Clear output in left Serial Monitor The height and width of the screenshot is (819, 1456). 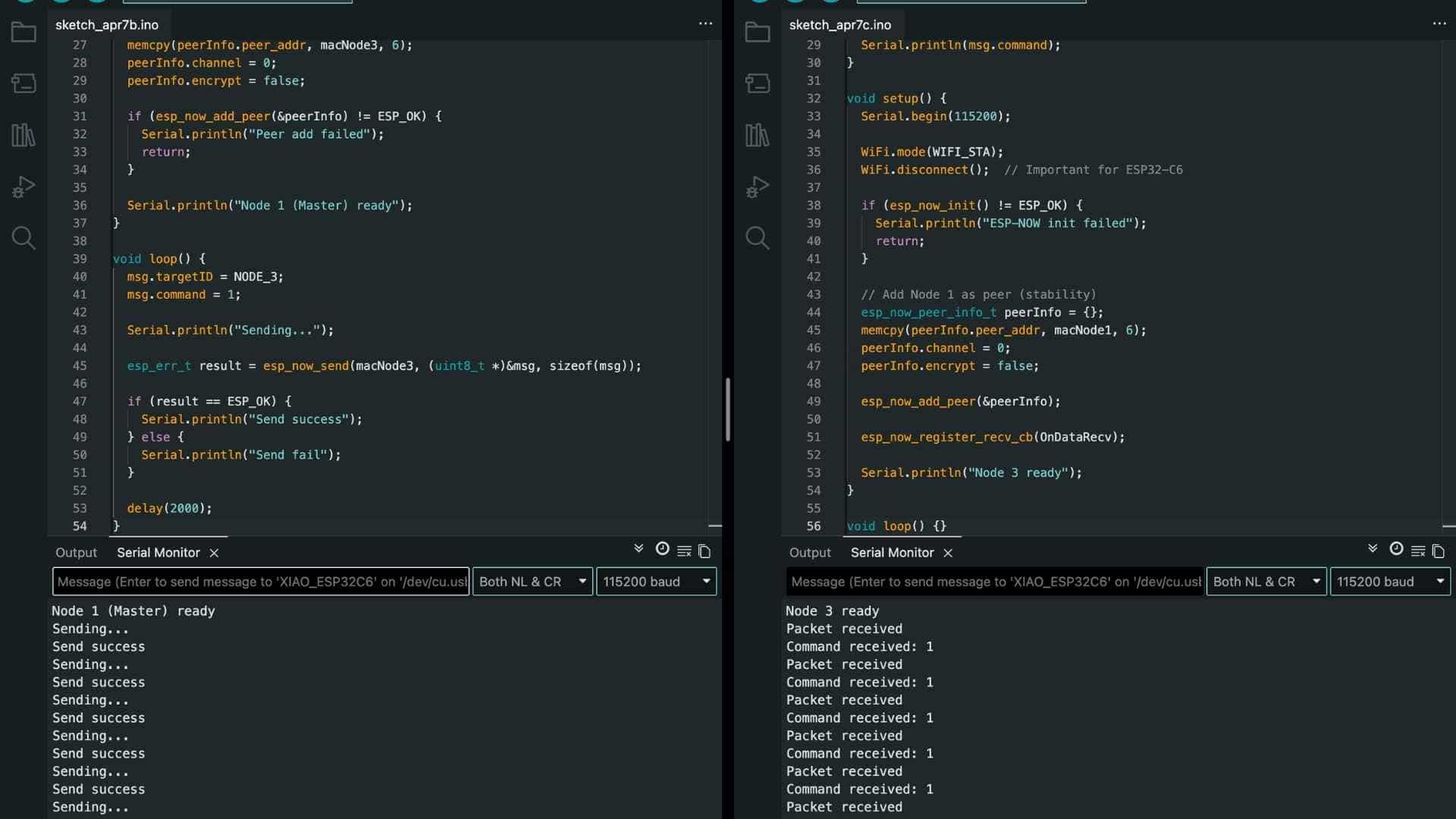click(x=684, y=551)
